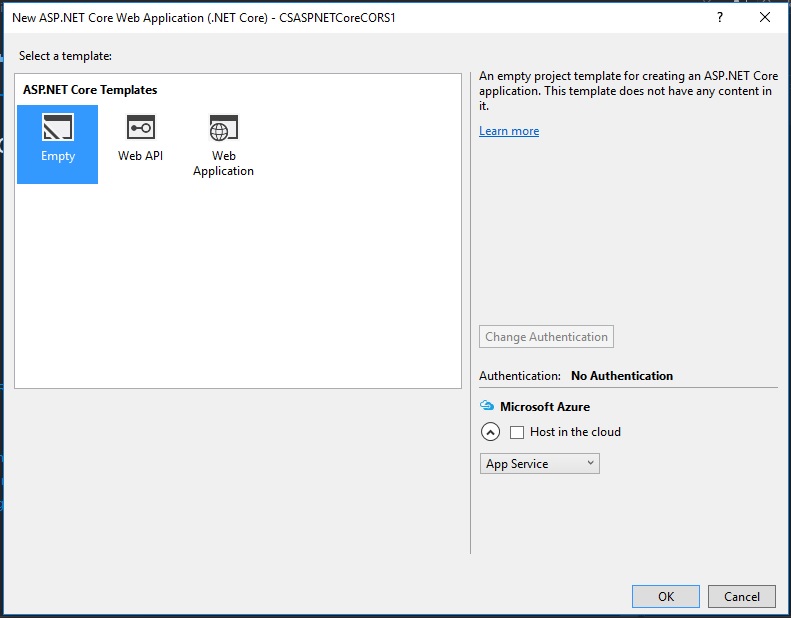
Task: Close the New ASP.NET Core dialog
Action: point(765,17)
